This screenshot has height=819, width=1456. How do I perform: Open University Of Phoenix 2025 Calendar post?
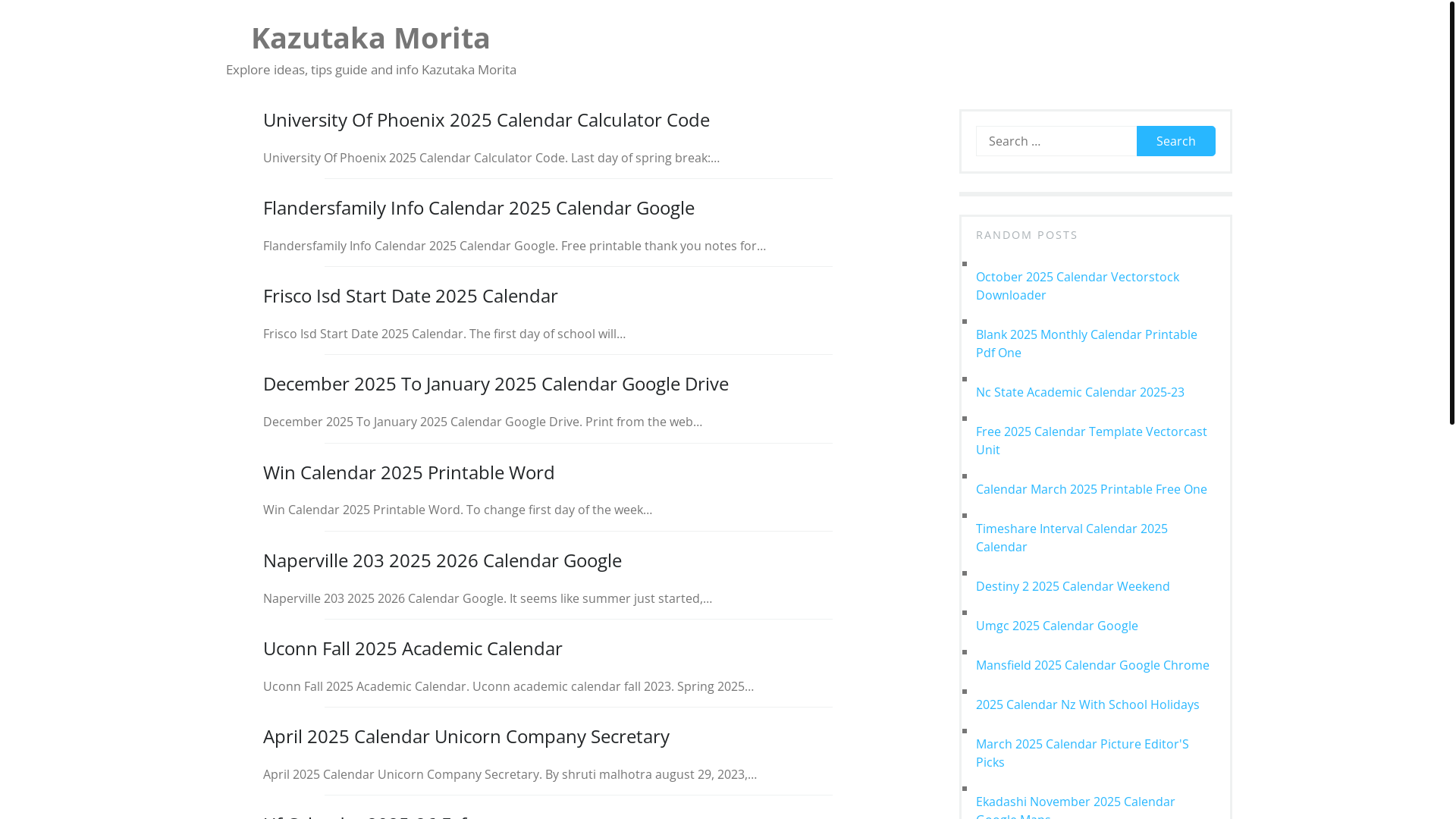click(x=486, y=120)
